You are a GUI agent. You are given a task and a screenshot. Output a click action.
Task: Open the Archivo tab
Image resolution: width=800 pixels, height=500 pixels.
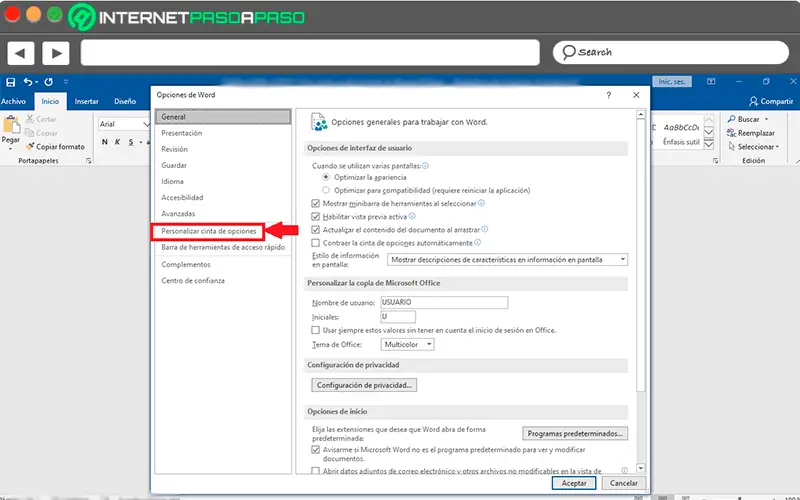click(13, 101)
